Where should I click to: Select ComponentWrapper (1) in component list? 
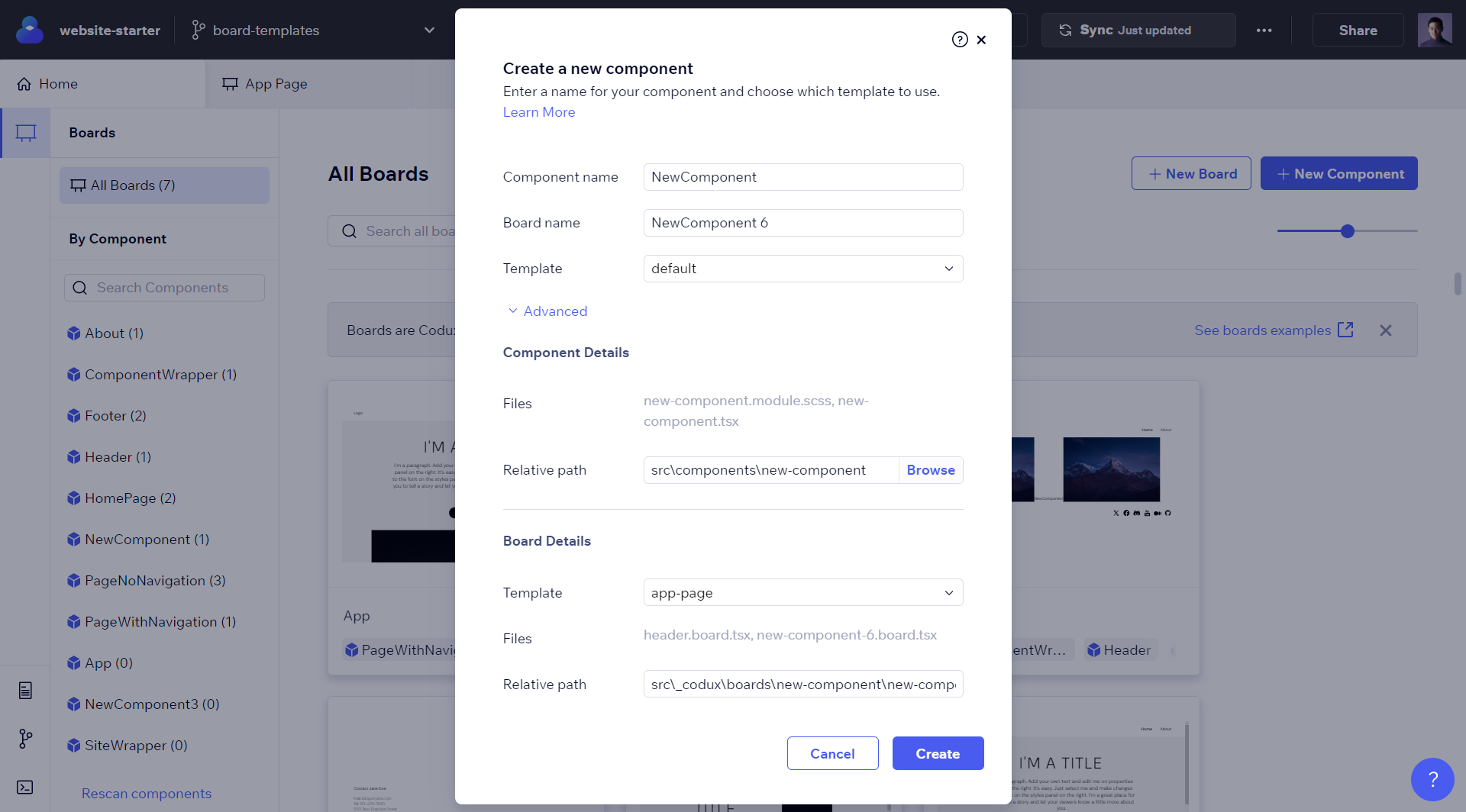coord(161,375)
